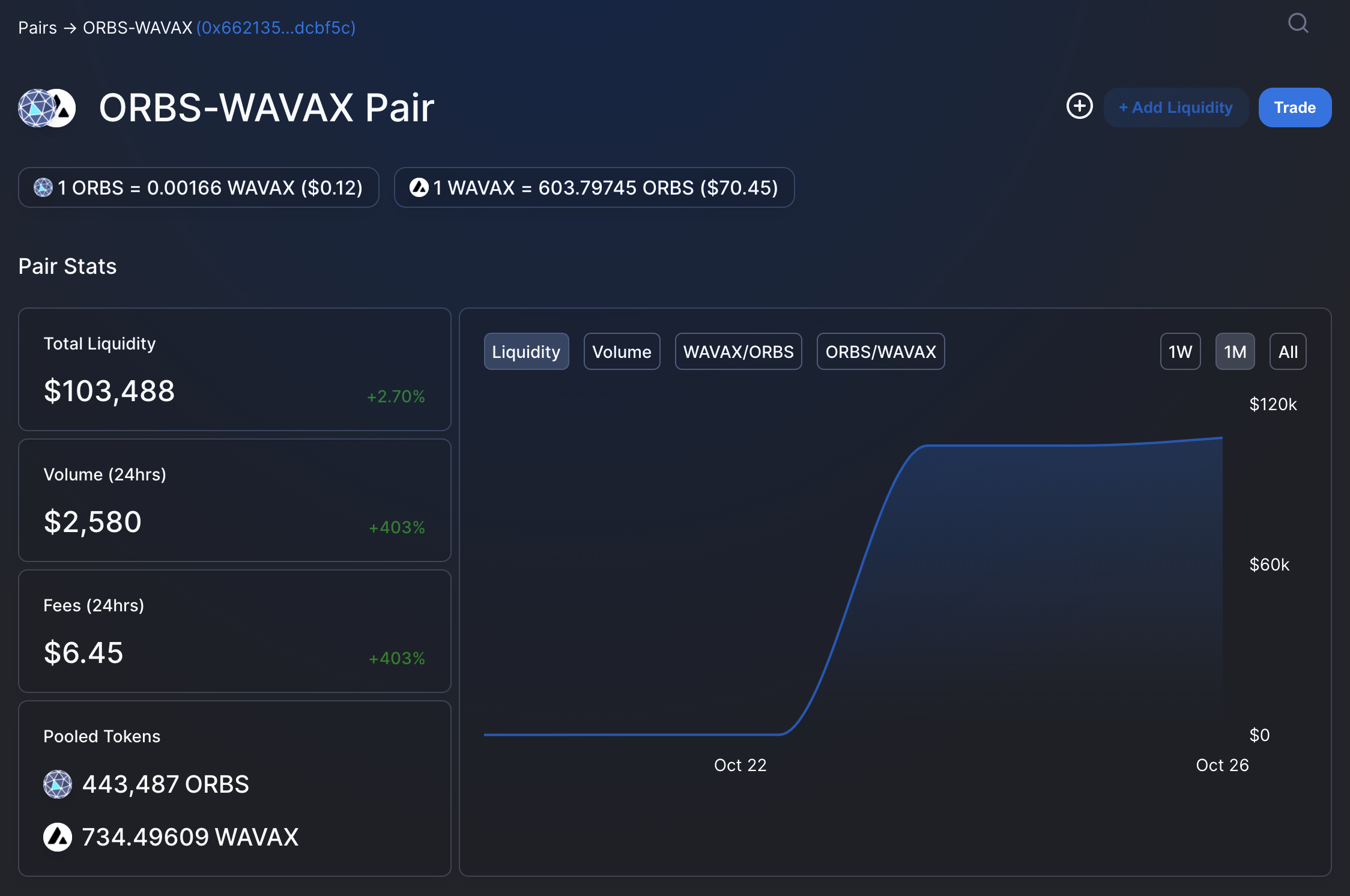Screen dimensions: 1350x896
Task: Click the $0 axis label
Action: click(1259, 735)
